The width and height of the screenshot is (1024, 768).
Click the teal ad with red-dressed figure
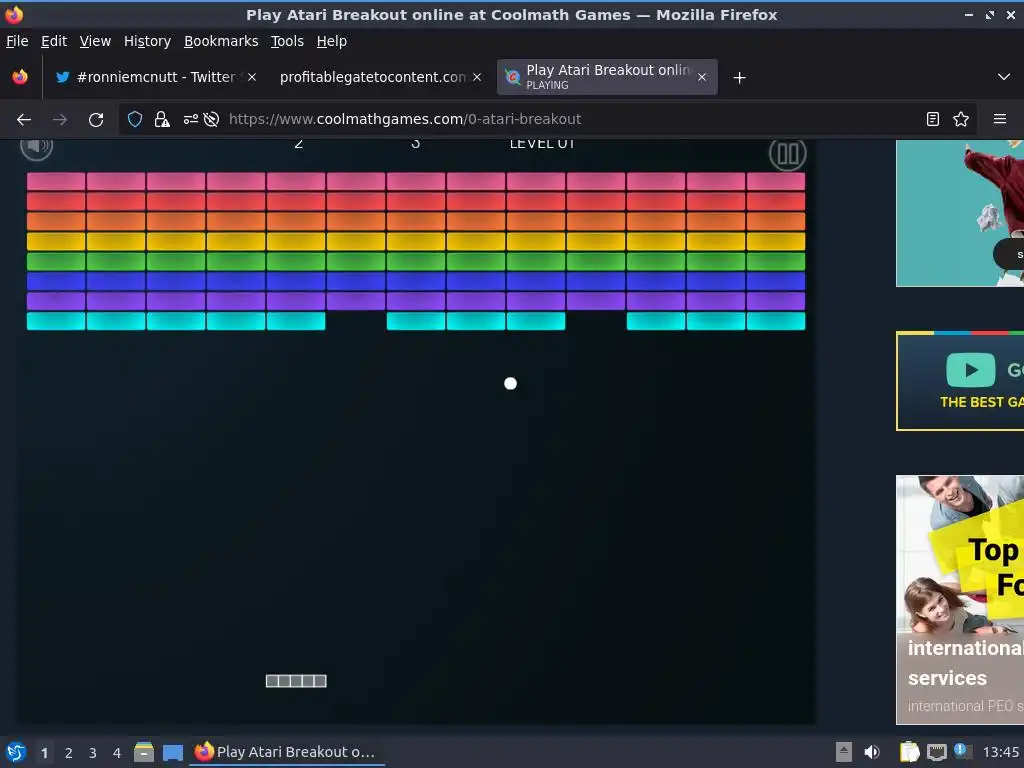(x=960, y=213)
